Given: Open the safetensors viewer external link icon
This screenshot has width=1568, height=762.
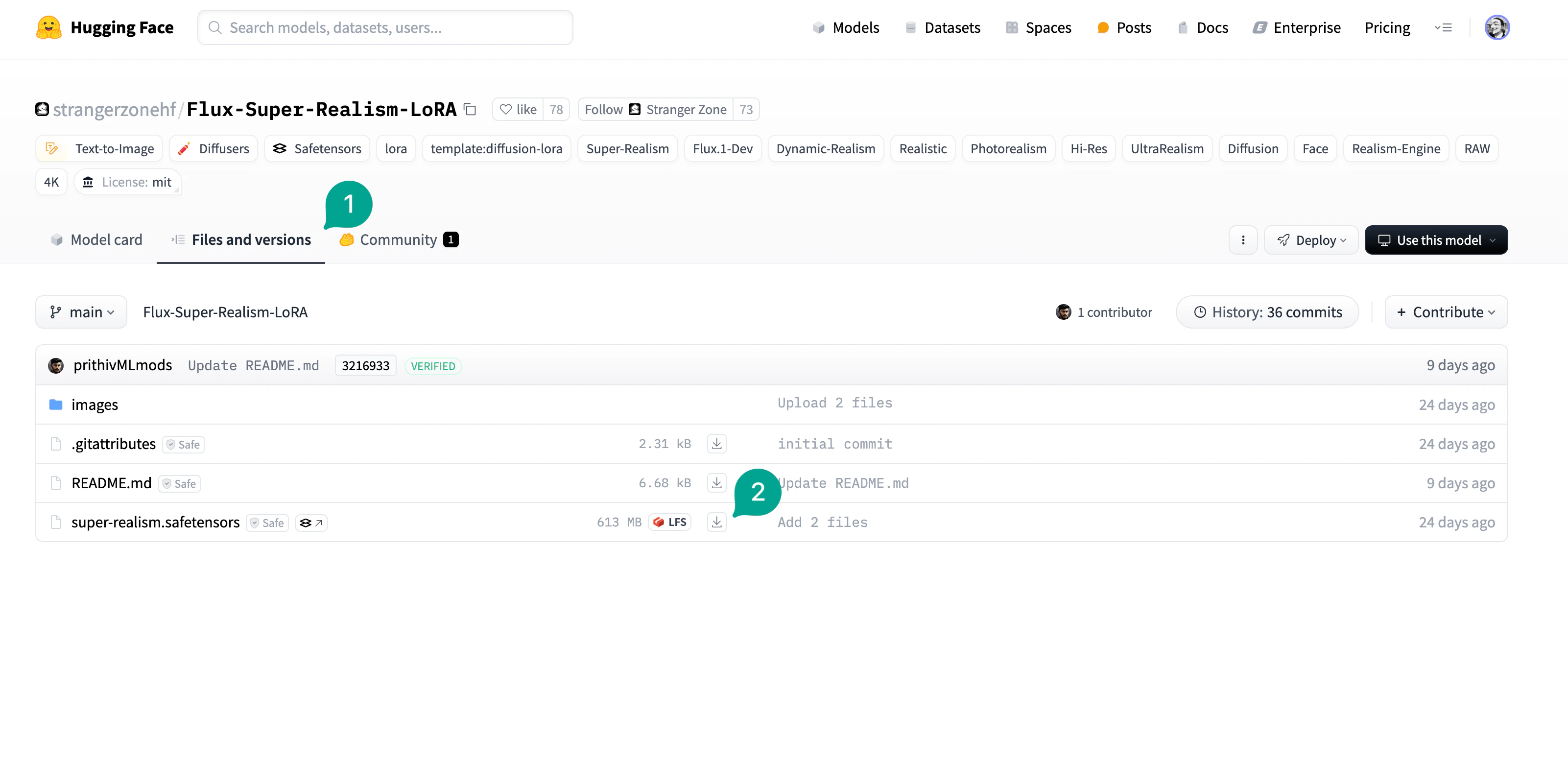Looking at the screenshot, I should coord(311,522).
